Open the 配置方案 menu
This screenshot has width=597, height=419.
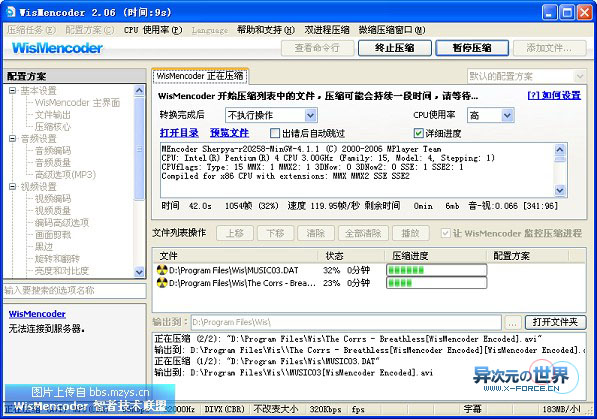tap(89, 30)
